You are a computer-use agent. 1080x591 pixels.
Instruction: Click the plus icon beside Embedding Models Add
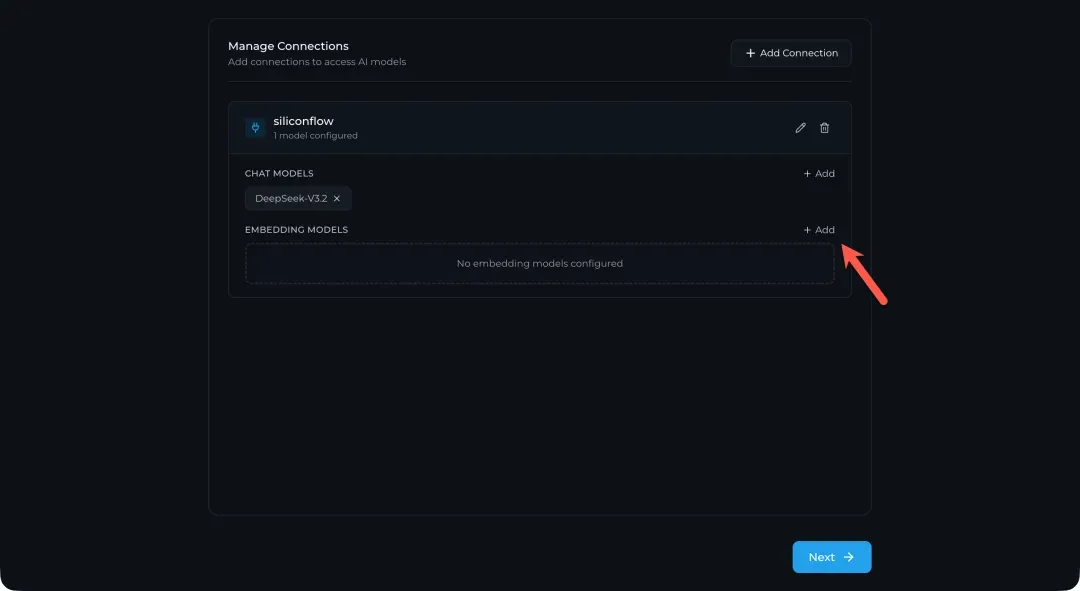tap(808, 230)
